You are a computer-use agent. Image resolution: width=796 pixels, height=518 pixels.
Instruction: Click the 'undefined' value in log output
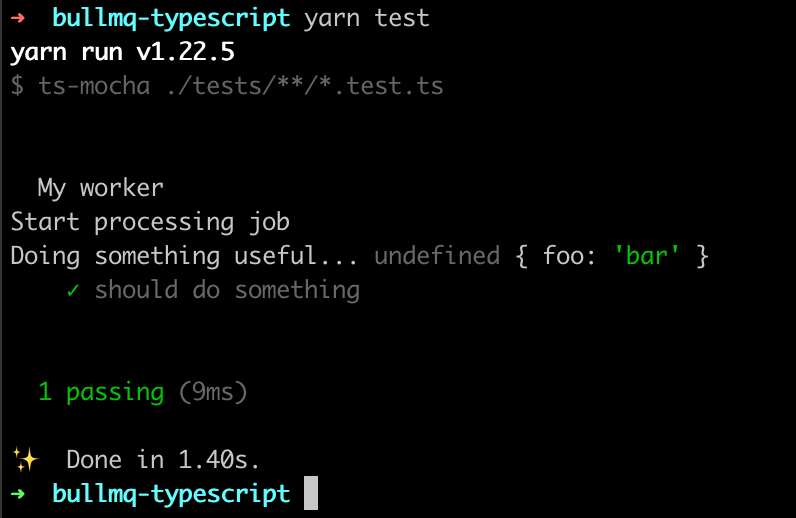point(437,256)
